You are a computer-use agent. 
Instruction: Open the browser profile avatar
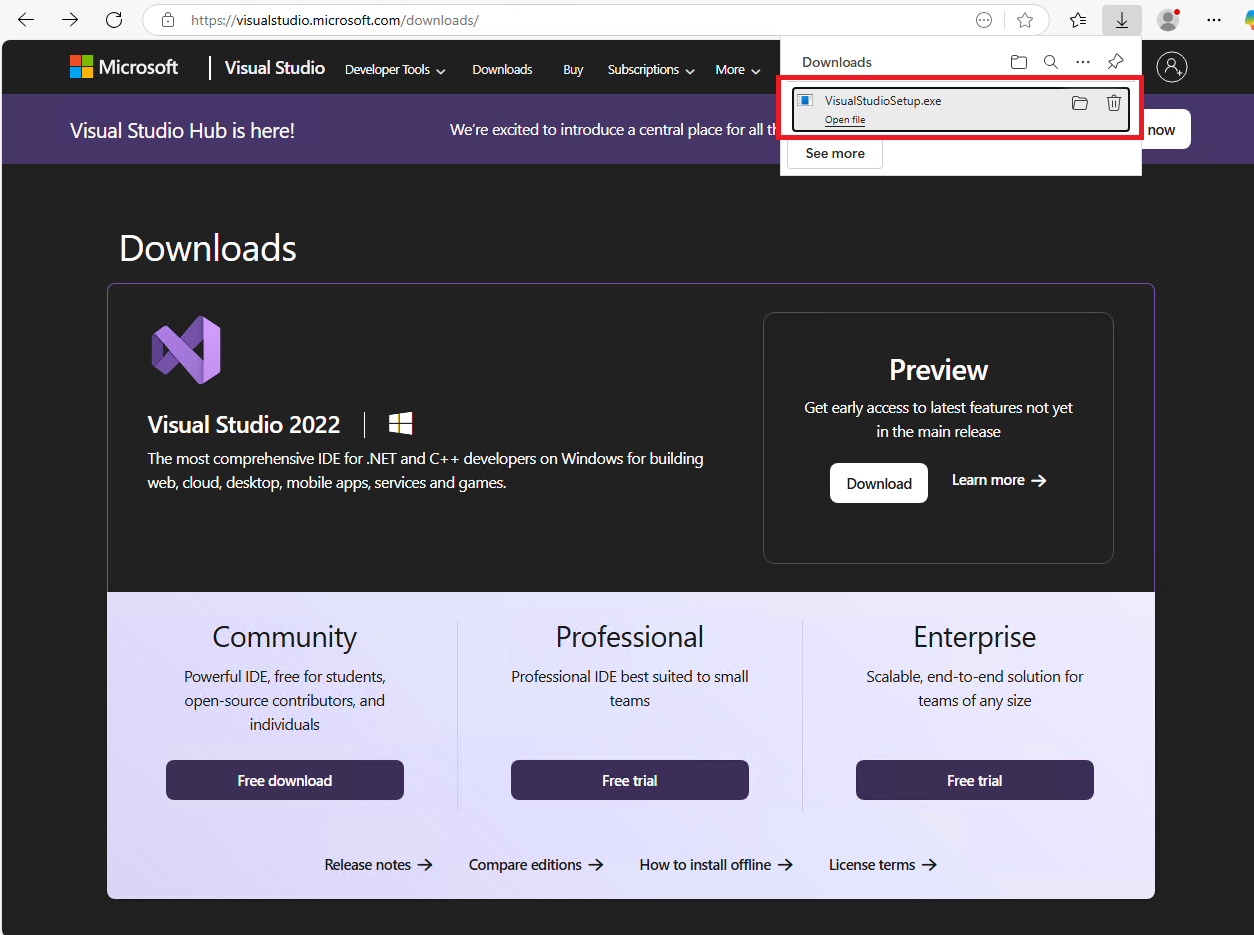click(1168, 20)
